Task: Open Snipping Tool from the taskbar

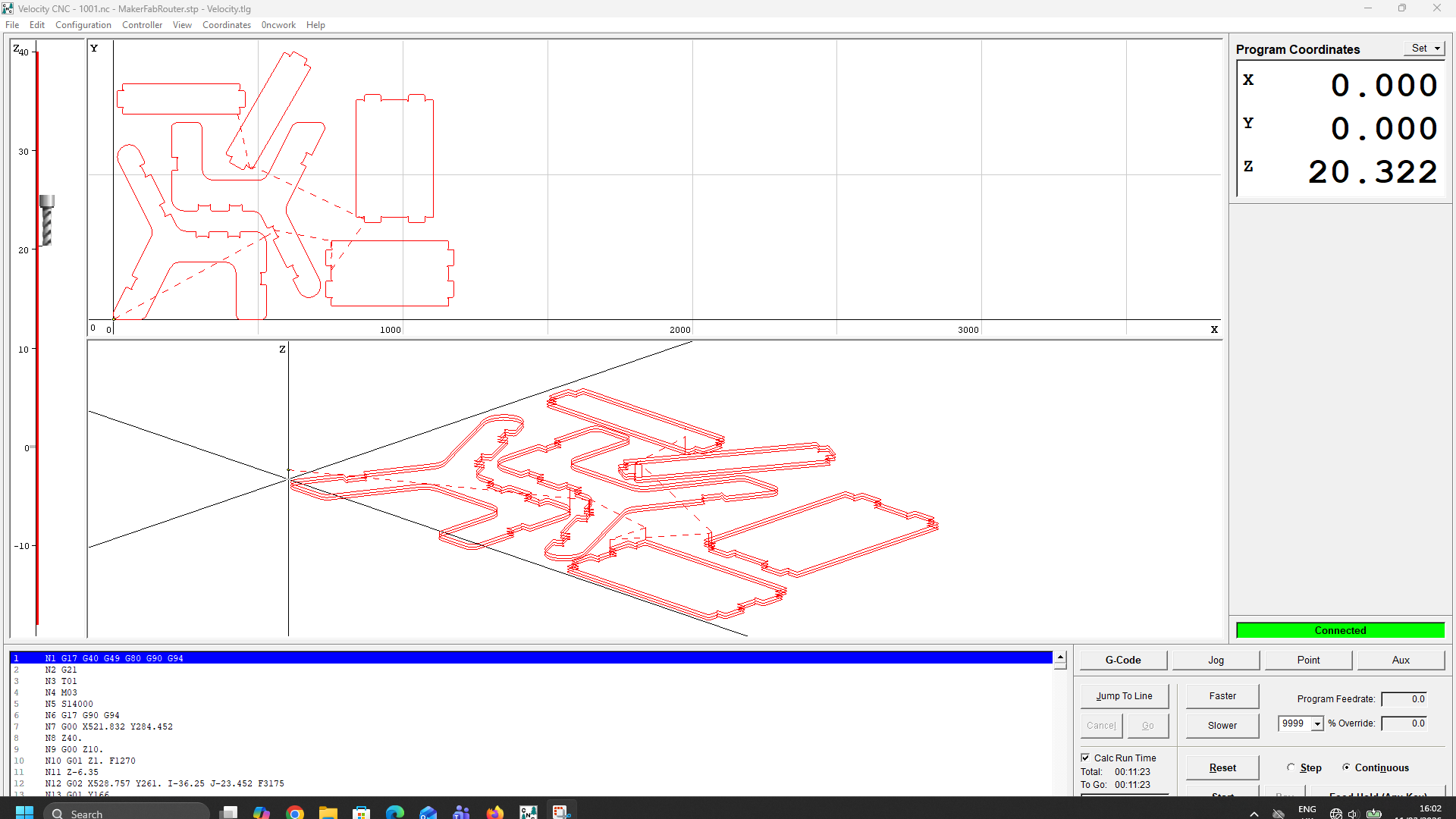Action: pyautogui.click(x=561, y=812)
